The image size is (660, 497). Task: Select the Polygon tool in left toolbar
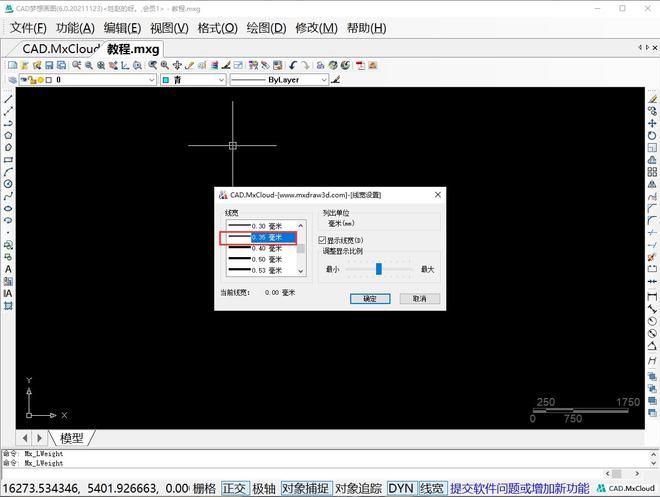[8, 136]
